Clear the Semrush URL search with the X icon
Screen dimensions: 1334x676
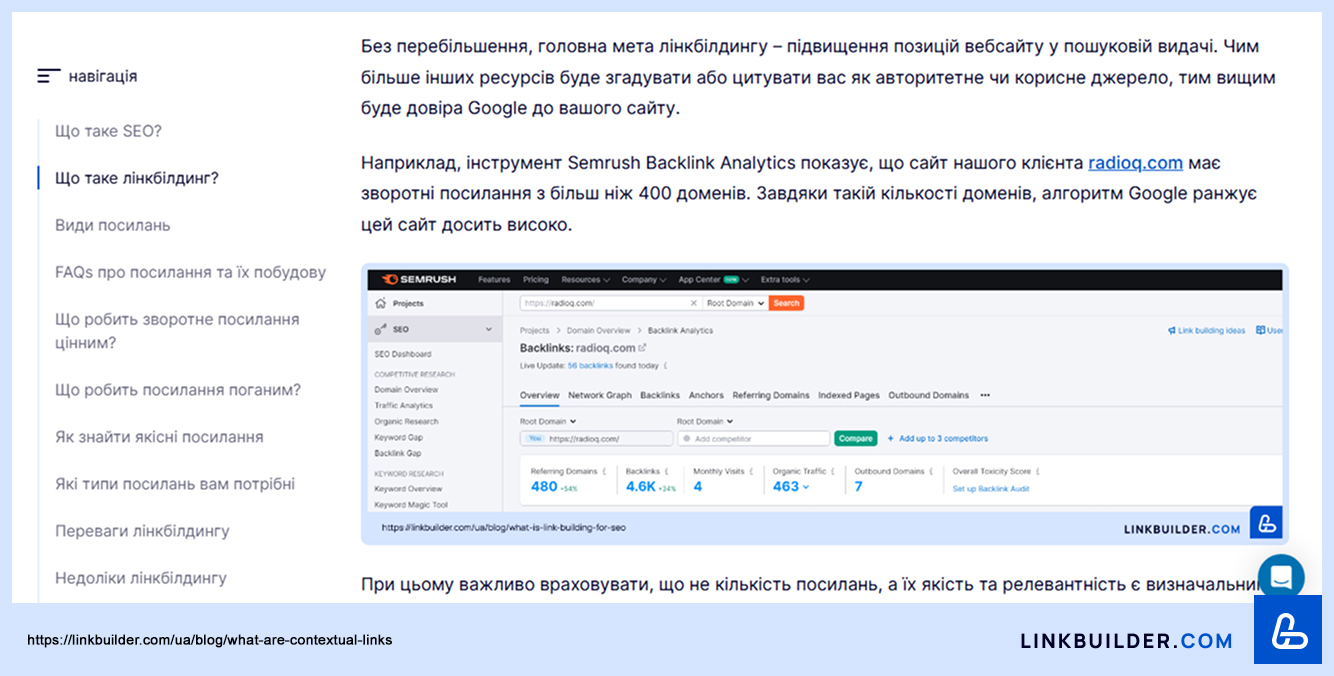click(x=695, y=303)
